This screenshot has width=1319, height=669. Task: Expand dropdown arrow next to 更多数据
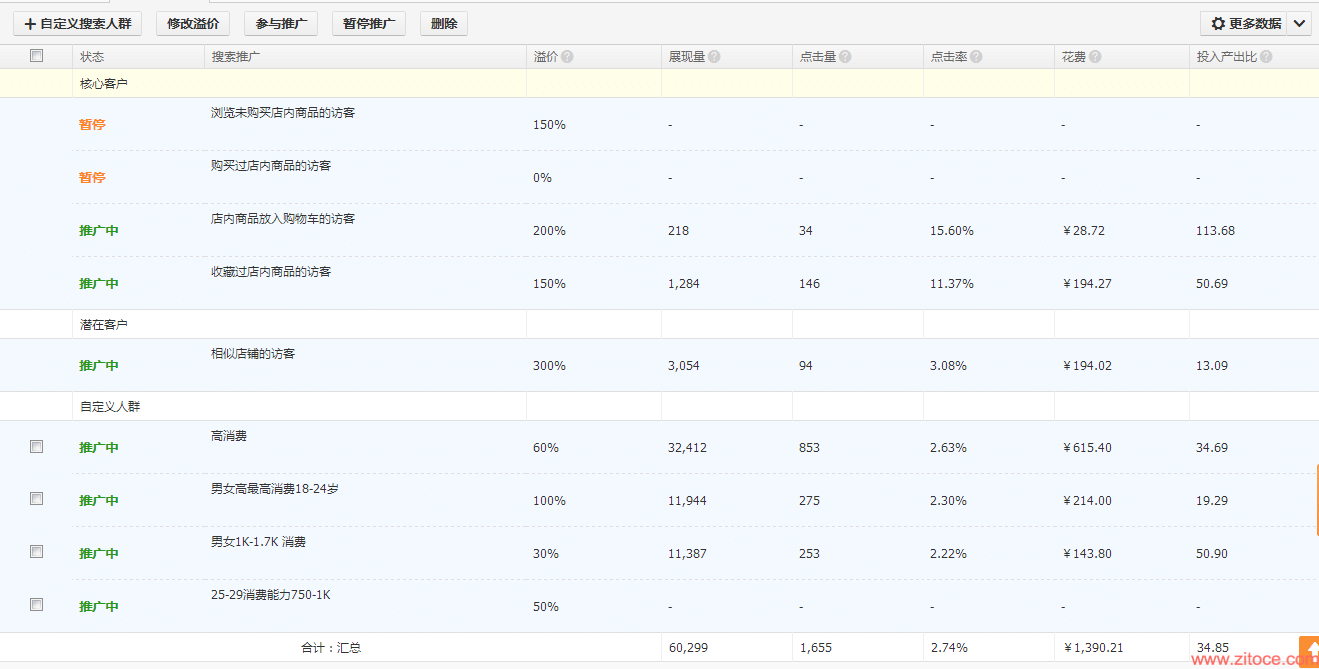tap(1299, 23)
